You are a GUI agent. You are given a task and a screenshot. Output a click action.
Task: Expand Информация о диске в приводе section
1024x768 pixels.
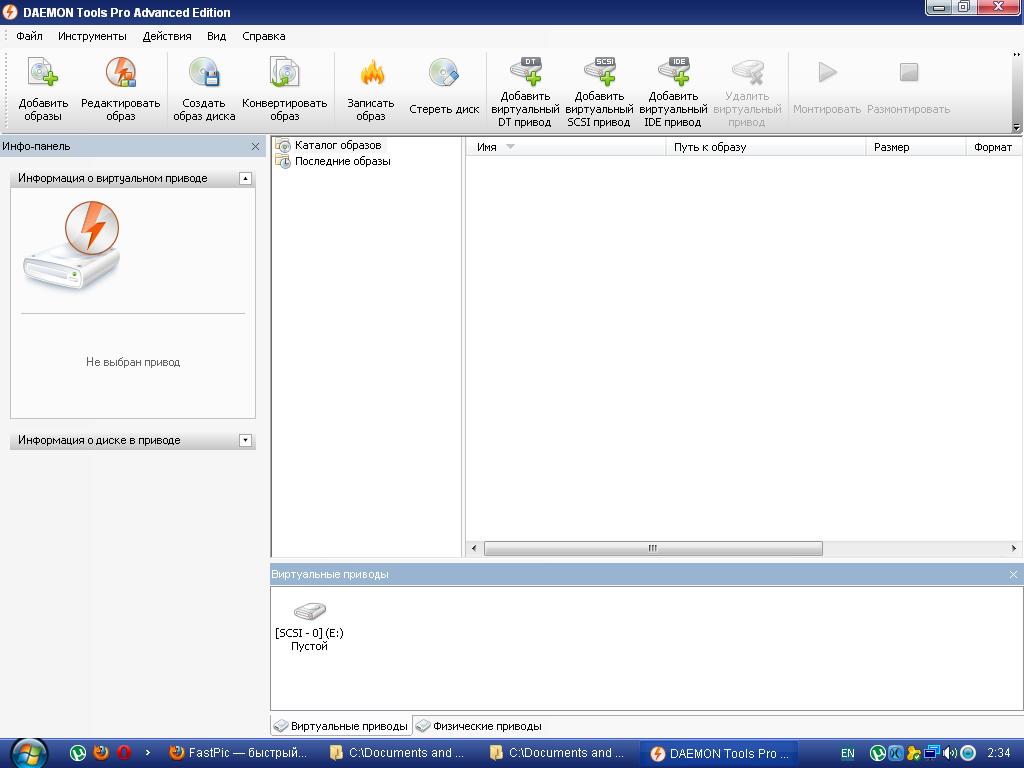click(x=246, y=440)
